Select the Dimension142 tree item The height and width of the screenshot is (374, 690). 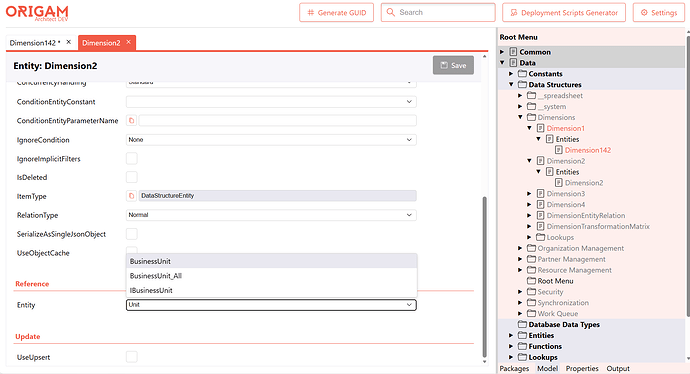coord(588,150)
